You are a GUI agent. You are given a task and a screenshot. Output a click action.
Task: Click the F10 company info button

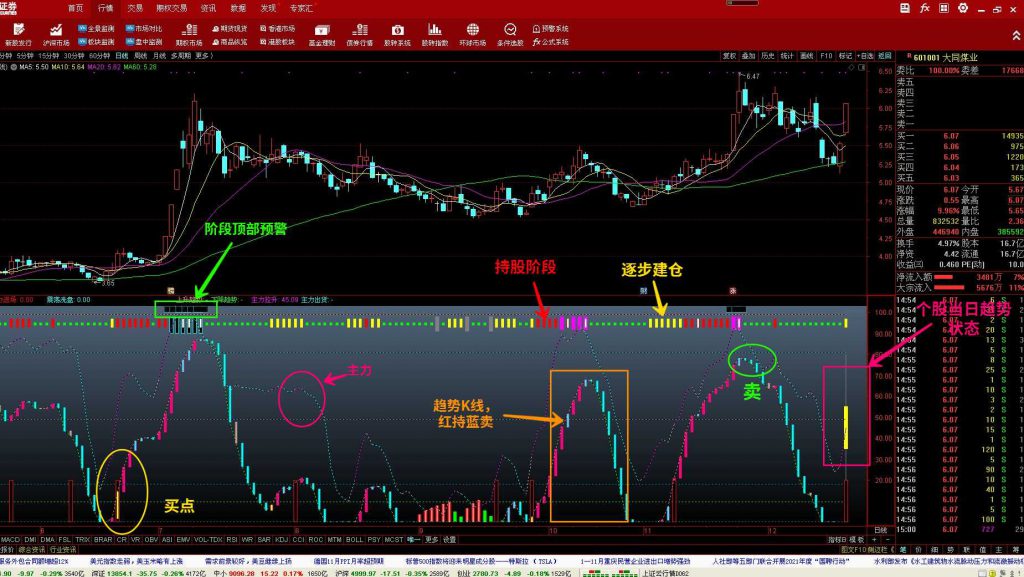pyautogui.click(x=826, y=56)
